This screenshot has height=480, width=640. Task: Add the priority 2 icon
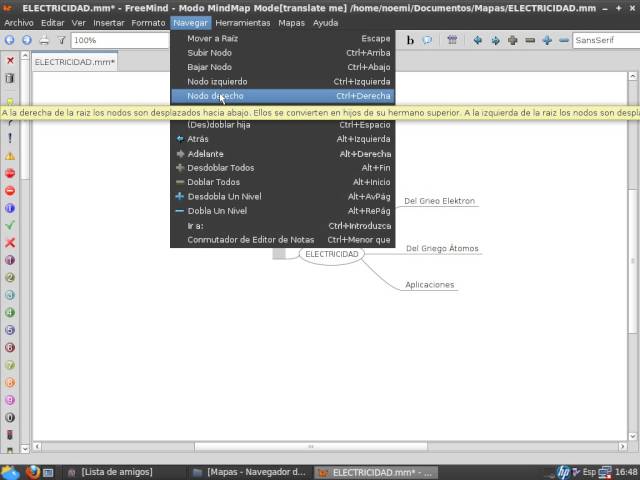tap(10, 278)
